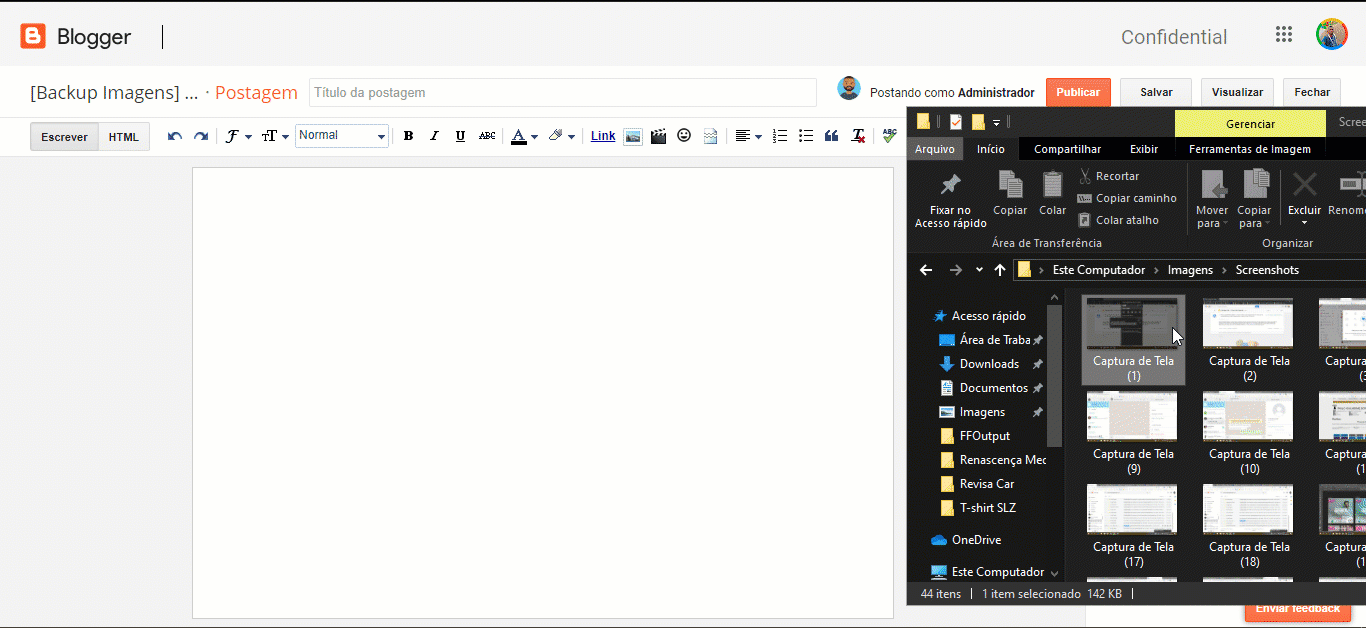This screenshot has width=1366, height=628.
Task: Click Recortar in the Explorer ribbon
Action: click(1108, 176)
